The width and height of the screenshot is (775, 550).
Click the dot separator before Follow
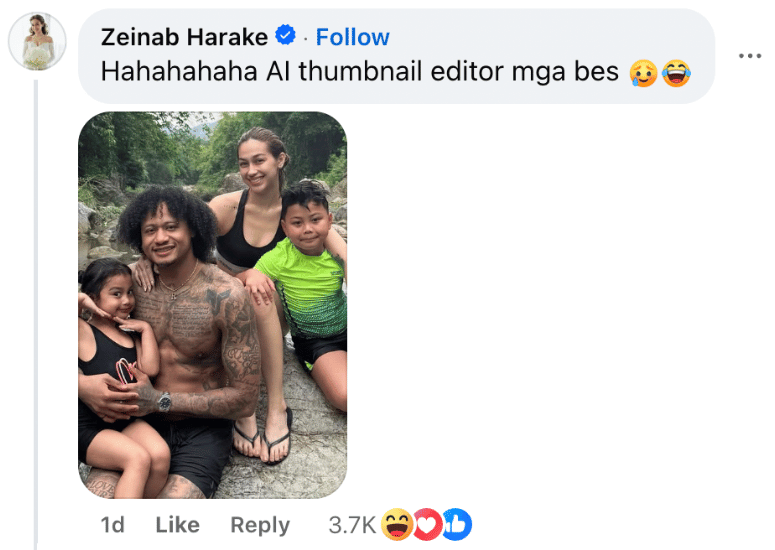pyautogui.click(x=306, y=39)
